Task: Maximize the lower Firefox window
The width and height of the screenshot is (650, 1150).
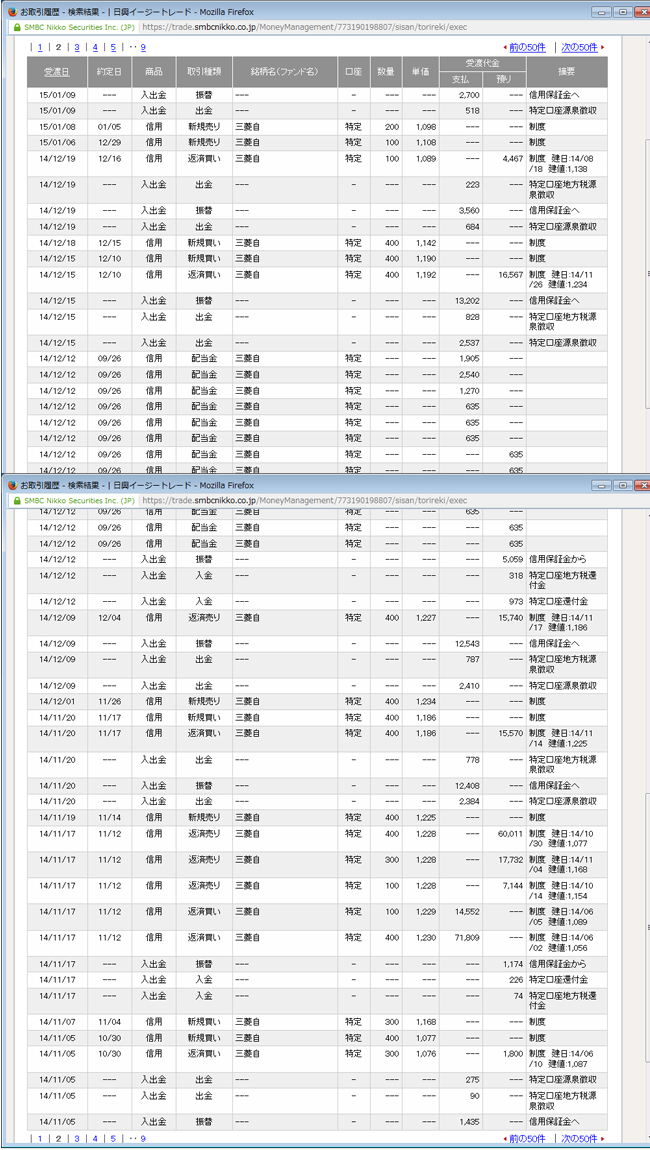Action: click(623, 486)
